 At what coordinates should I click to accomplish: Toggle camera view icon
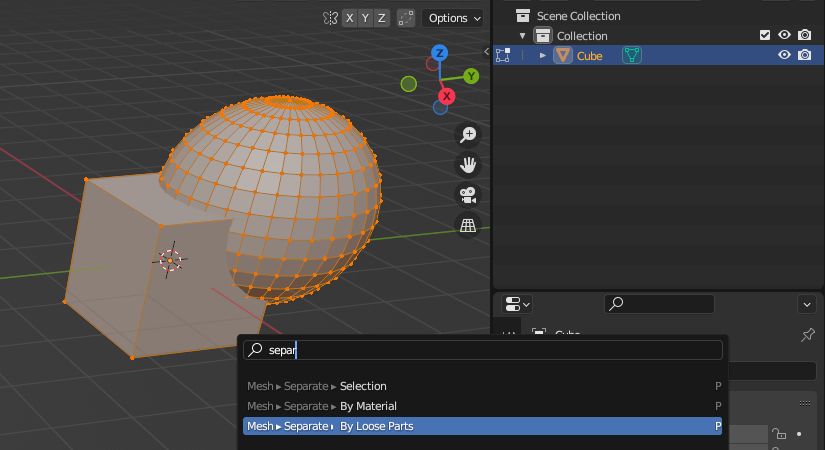[468, 195]
